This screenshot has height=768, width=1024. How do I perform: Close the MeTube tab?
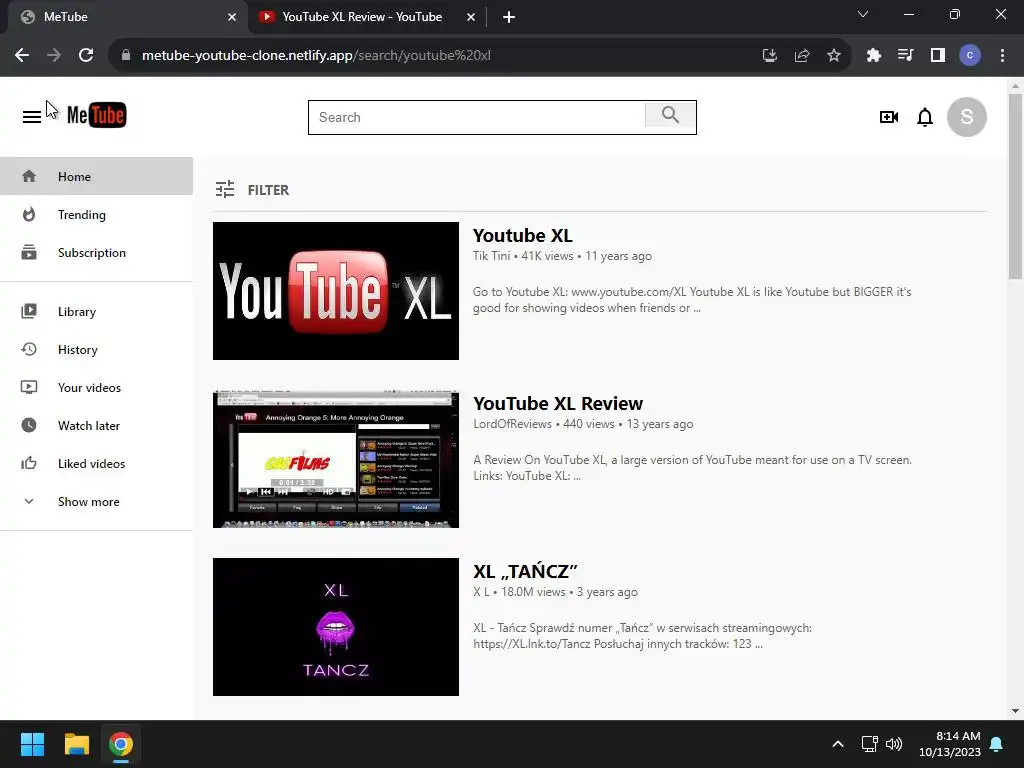point(232,17)
